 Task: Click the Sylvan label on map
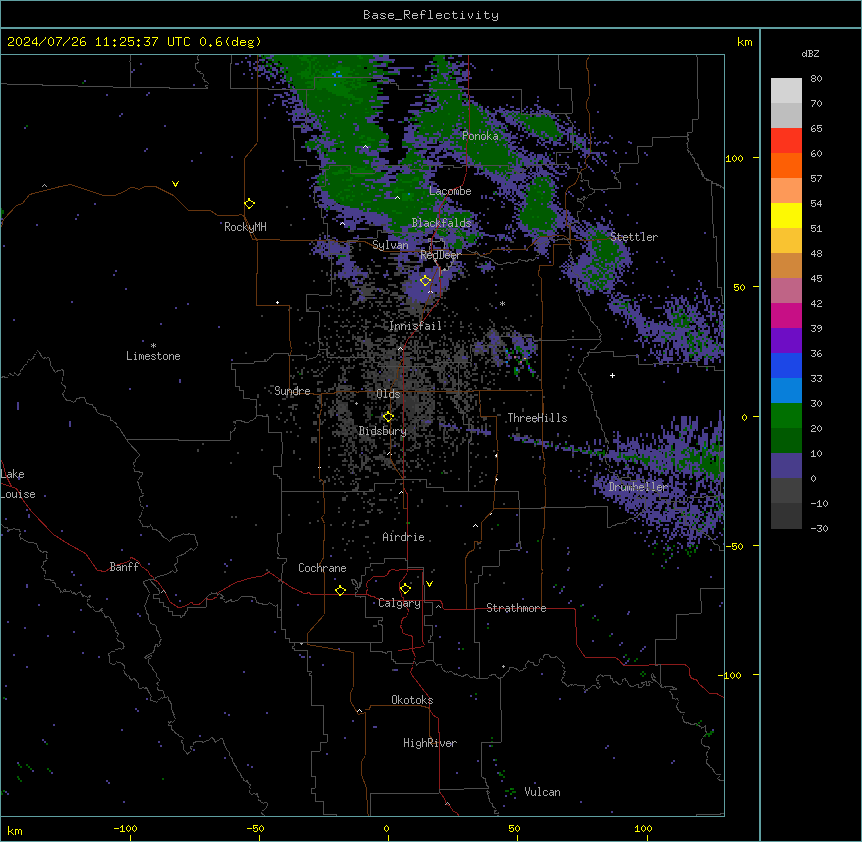pyautogui.click(x=390, y=245)
